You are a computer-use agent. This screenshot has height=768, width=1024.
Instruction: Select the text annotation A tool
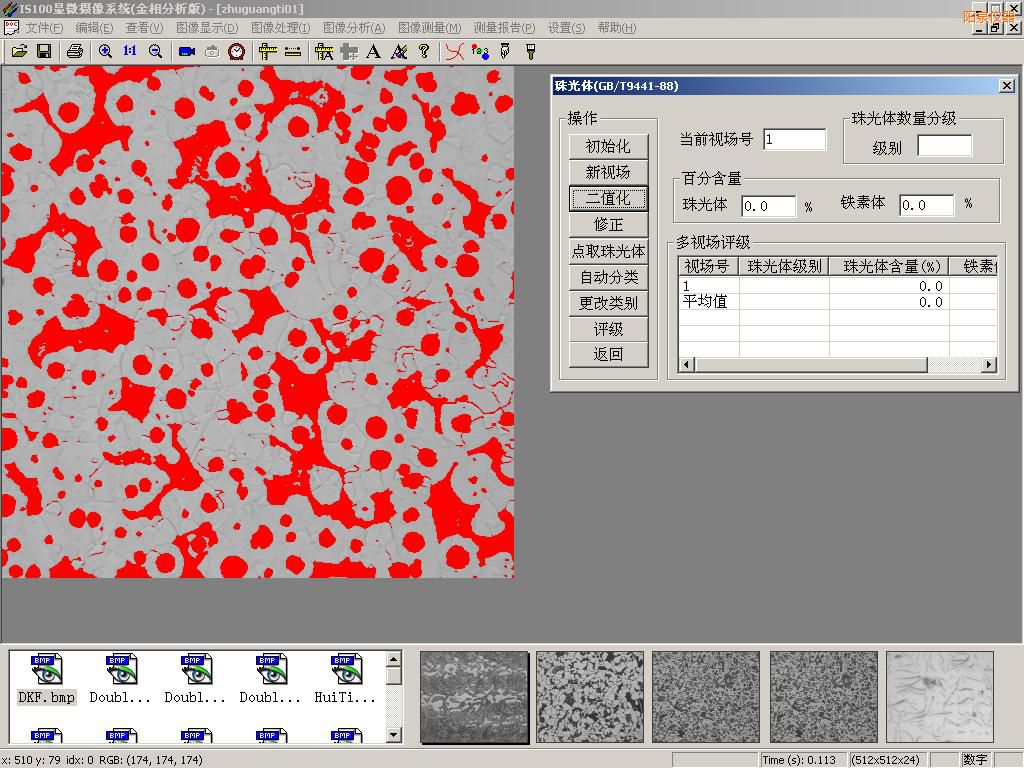coord(373,51)
